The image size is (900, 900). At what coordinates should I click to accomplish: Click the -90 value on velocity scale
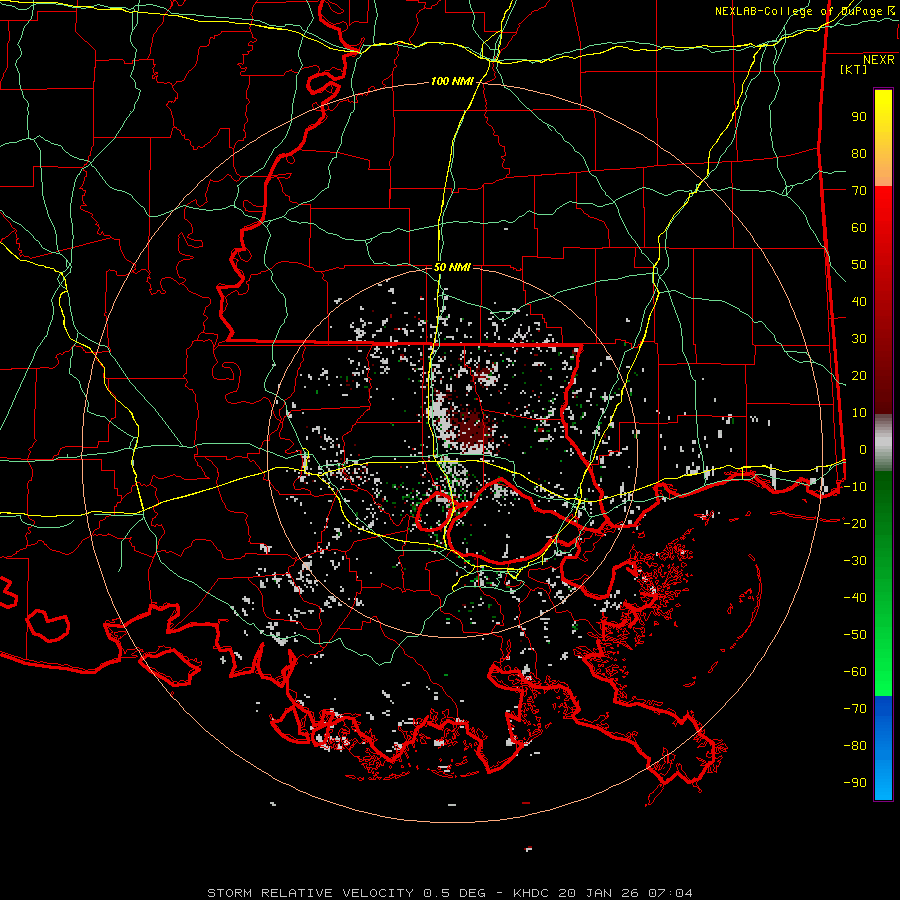tap(855, 783)
